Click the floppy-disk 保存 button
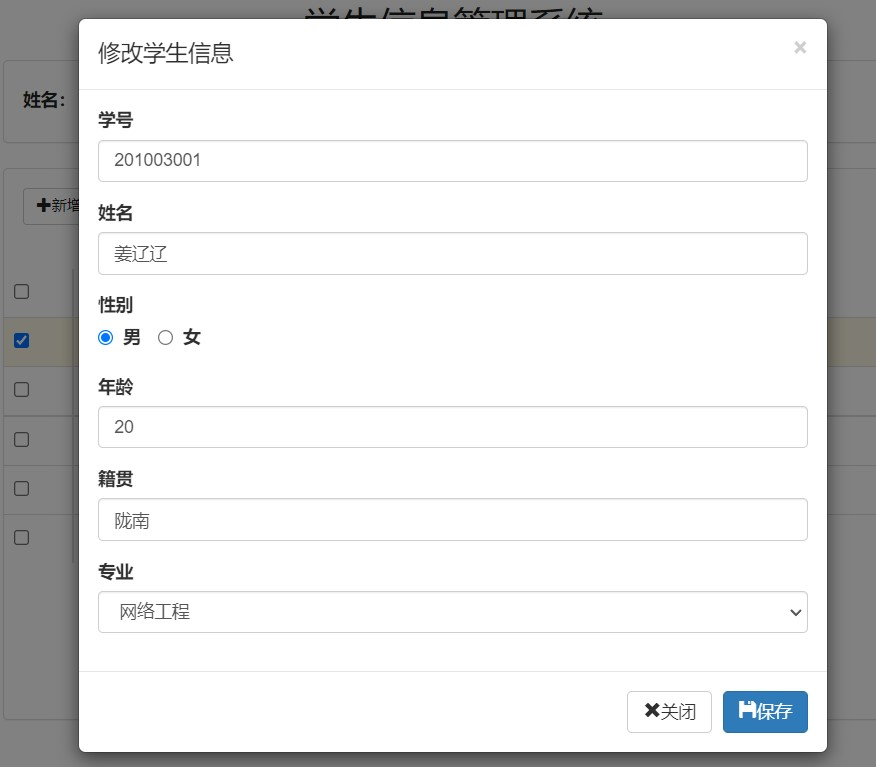Viewport: 876px width, 767px height. [x=765, y=712]
